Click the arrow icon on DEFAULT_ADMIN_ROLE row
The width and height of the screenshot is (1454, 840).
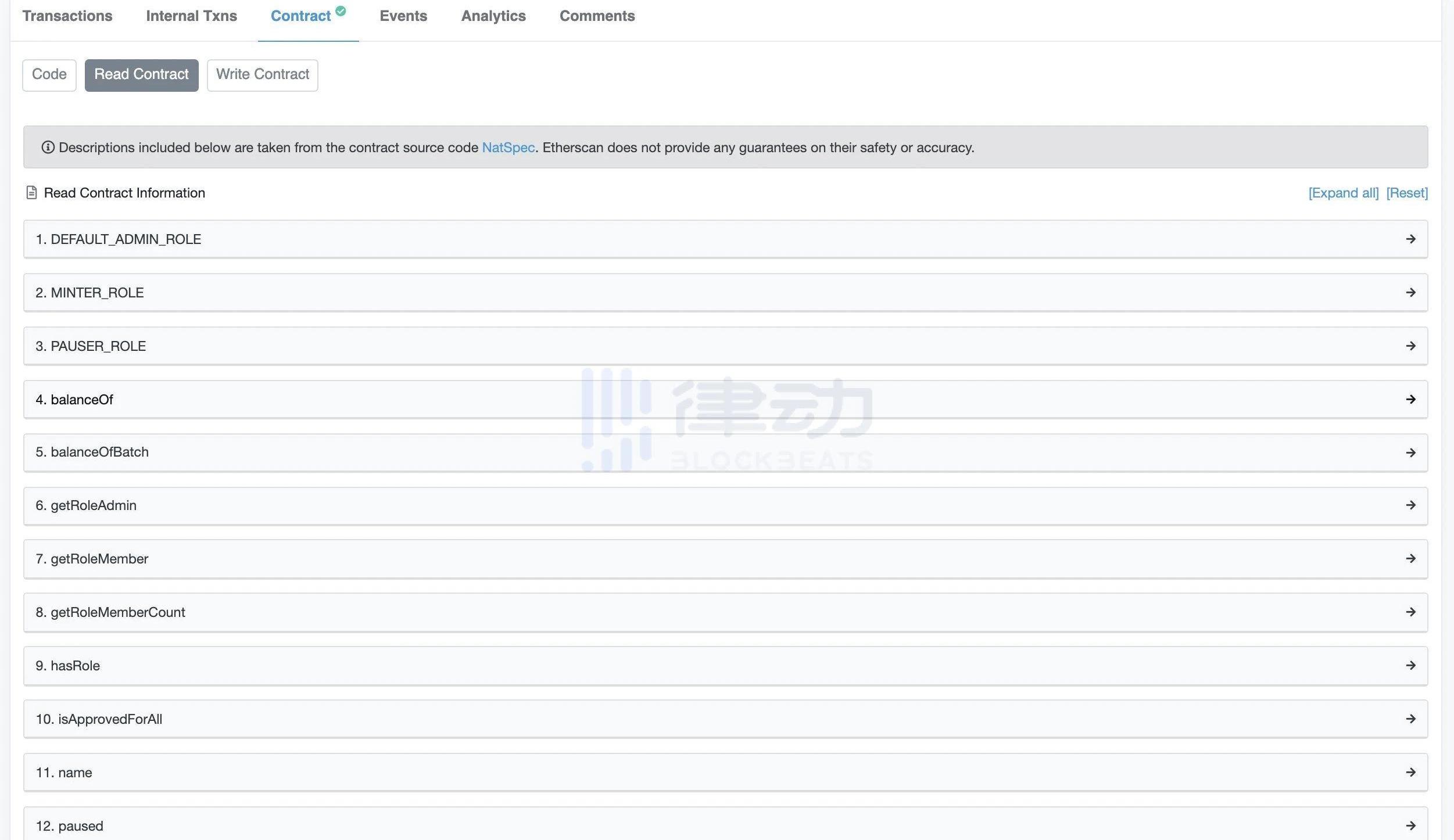1410,239
